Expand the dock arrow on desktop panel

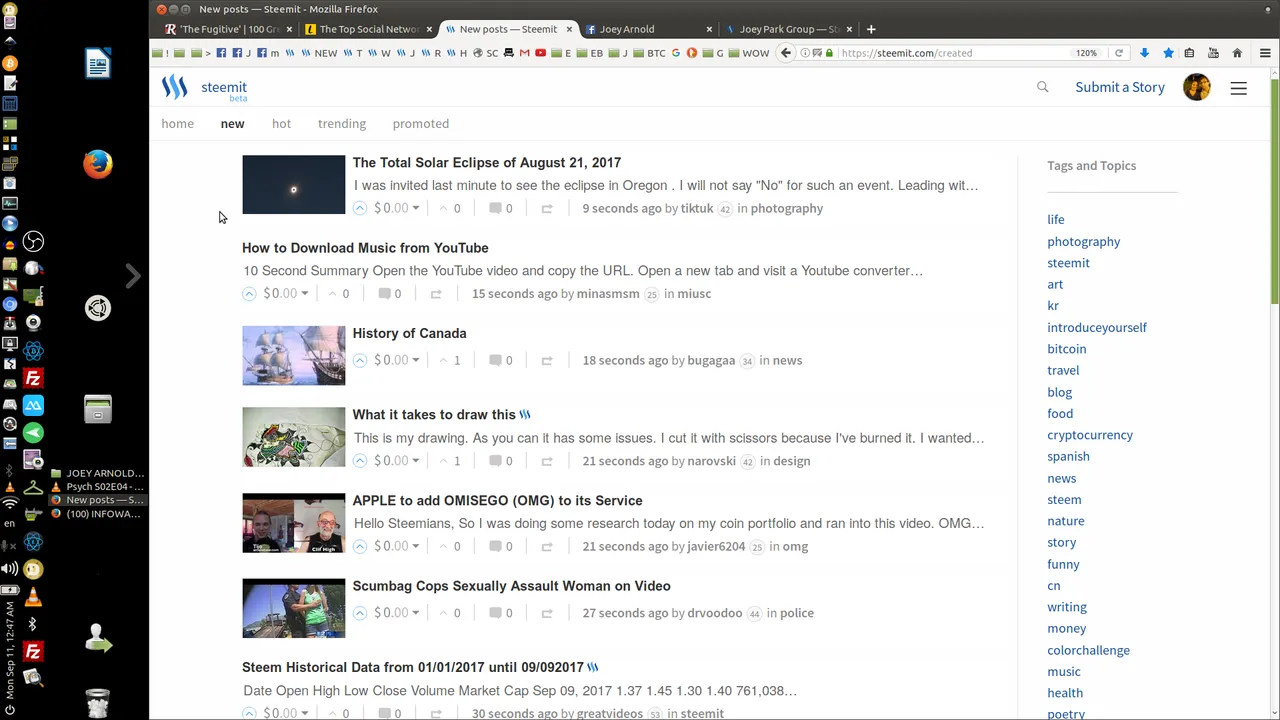pos(133,276)
